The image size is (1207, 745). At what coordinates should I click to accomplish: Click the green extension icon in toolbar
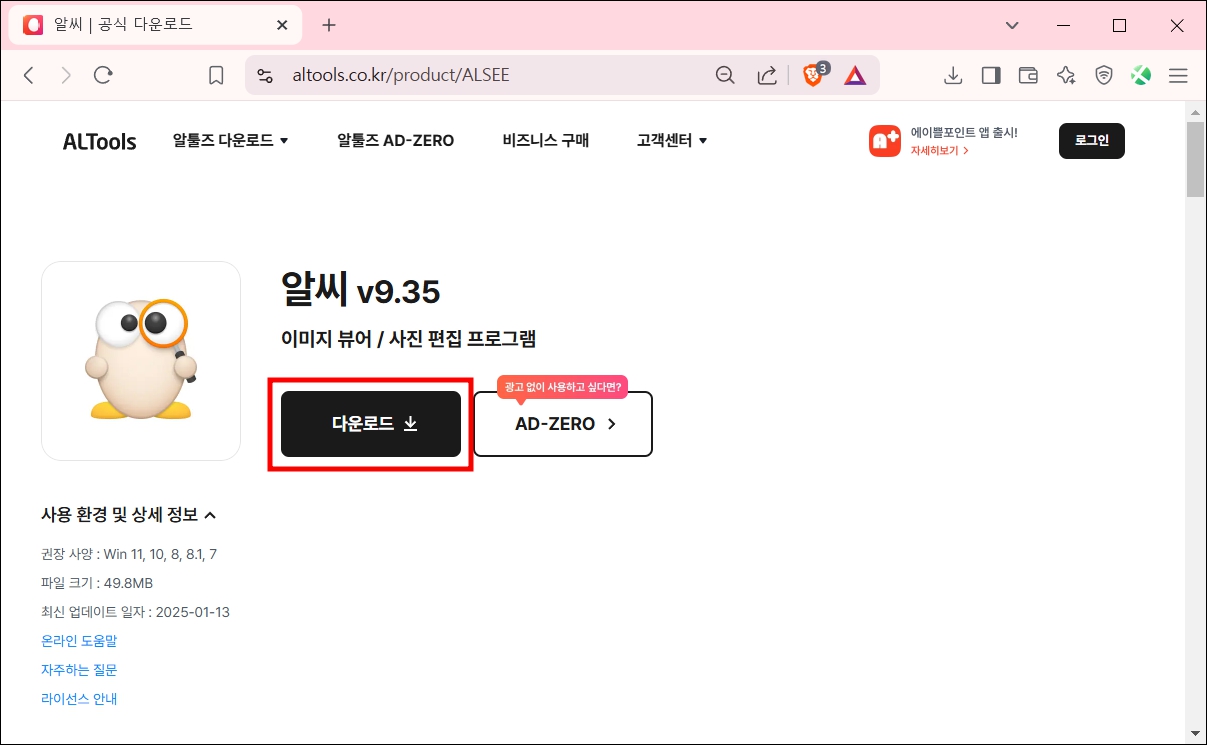pos(1141,75)
